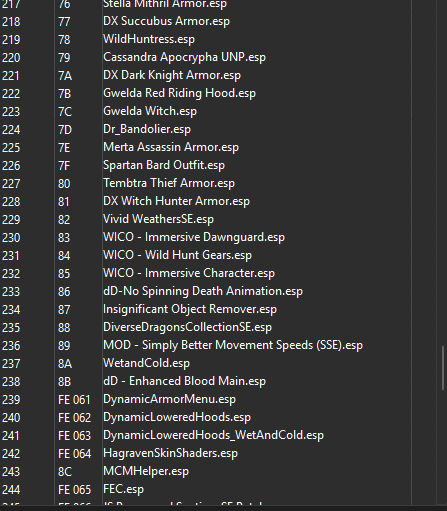Viewport: 447px width, 511px height.
Task: Click mod index FE 063 cell
Action: (74, 435)
